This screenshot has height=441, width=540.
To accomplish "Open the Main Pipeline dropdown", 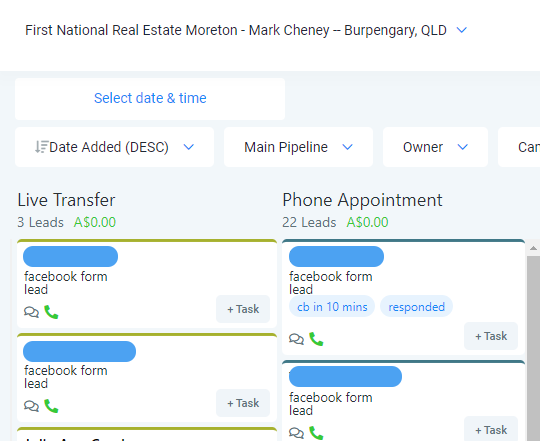I will (298, 147).
